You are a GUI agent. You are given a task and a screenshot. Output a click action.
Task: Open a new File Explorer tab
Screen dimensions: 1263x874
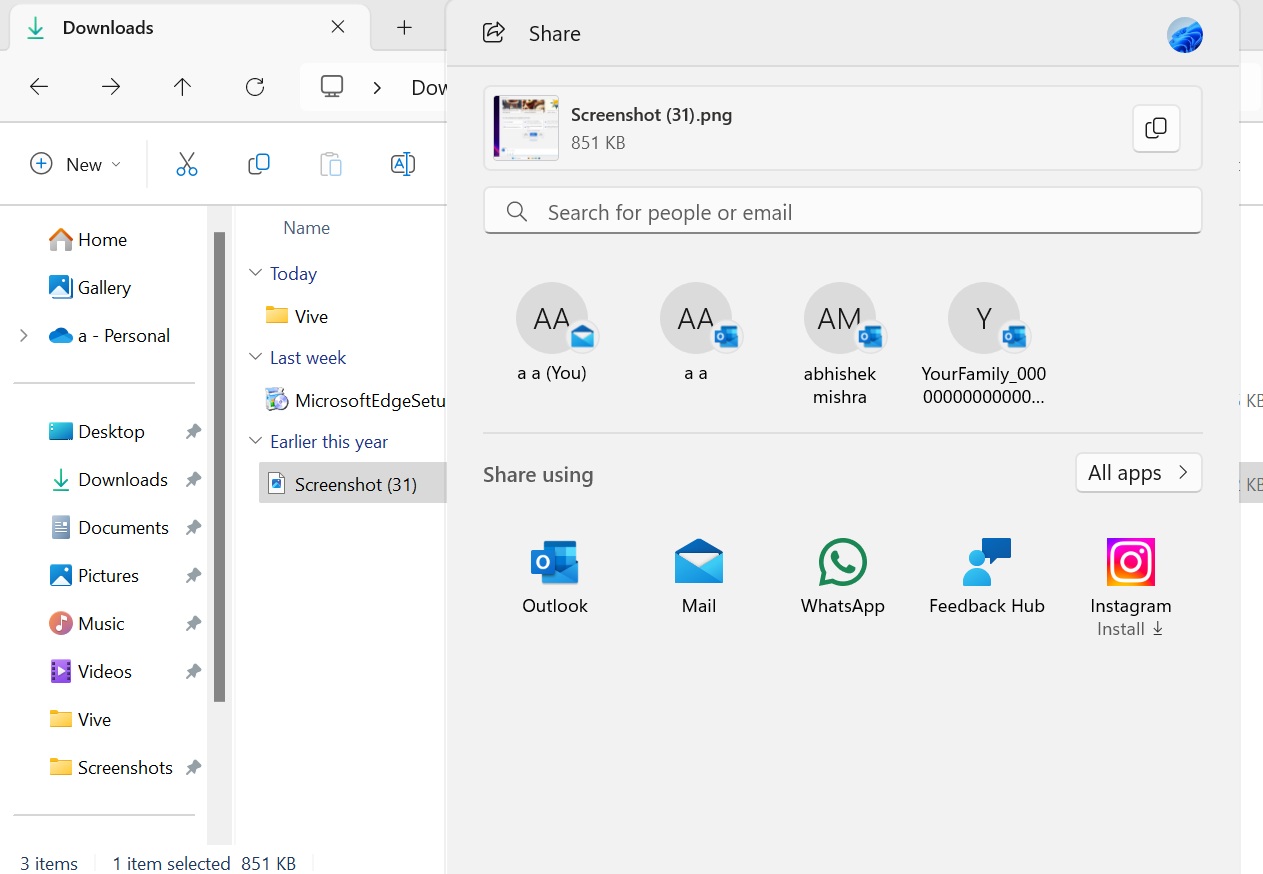tap(404, 28)
